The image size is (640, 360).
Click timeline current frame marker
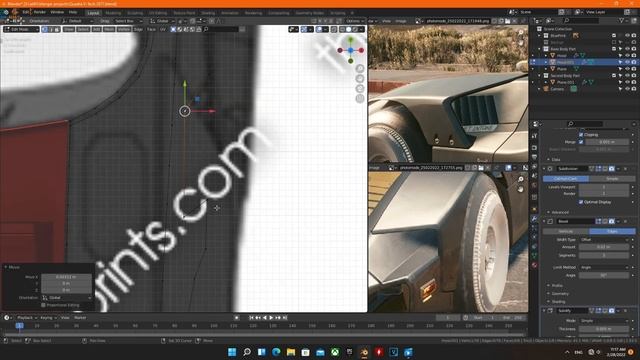19,326
